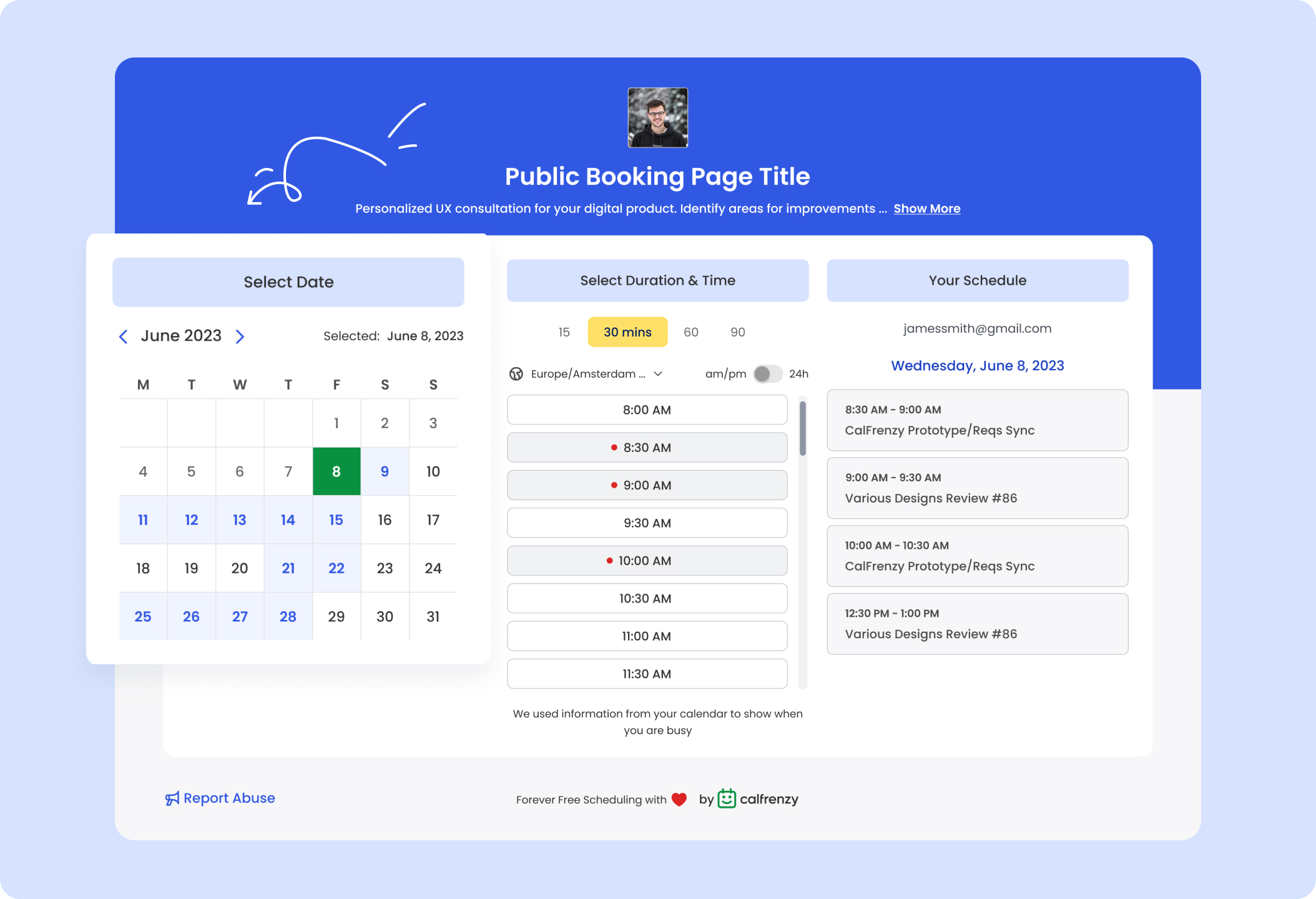The image size is (1316, 899).
Task: Select June 15 on the calendar
Action: click(337, 520)
